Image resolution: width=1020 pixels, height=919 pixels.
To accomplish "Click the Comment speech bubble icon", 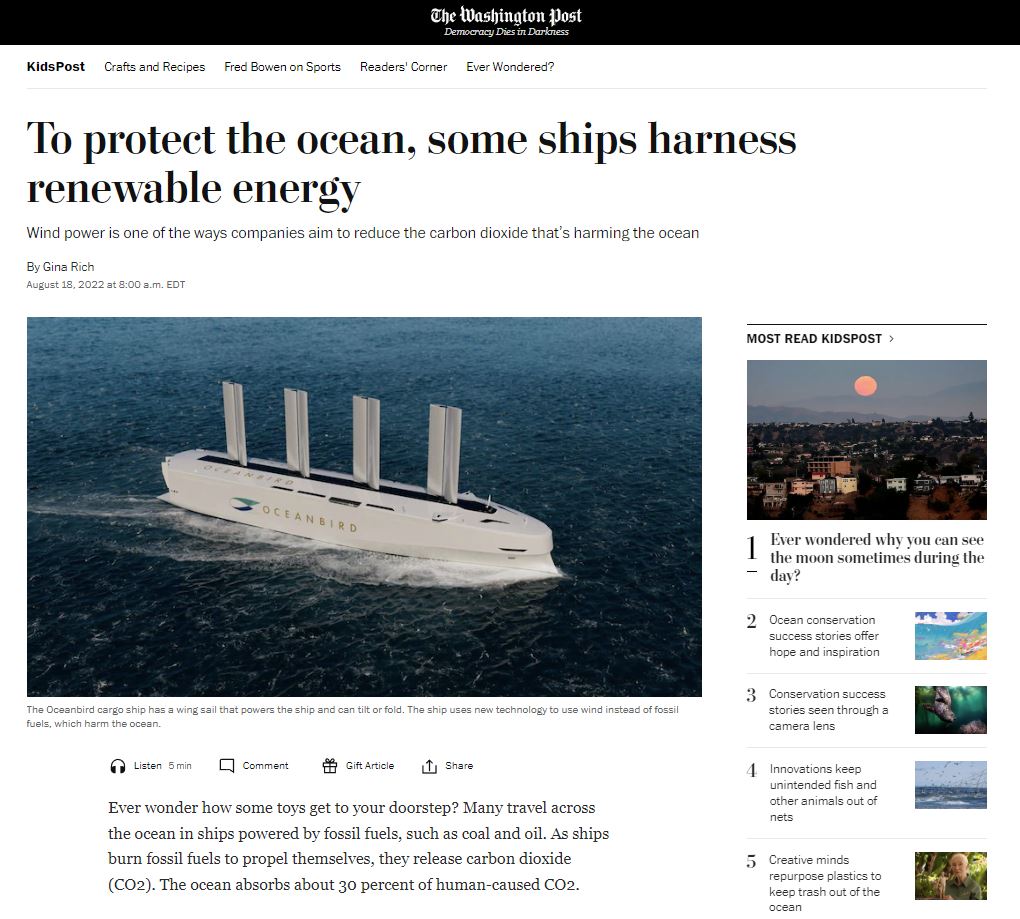I will pos(226,766).
